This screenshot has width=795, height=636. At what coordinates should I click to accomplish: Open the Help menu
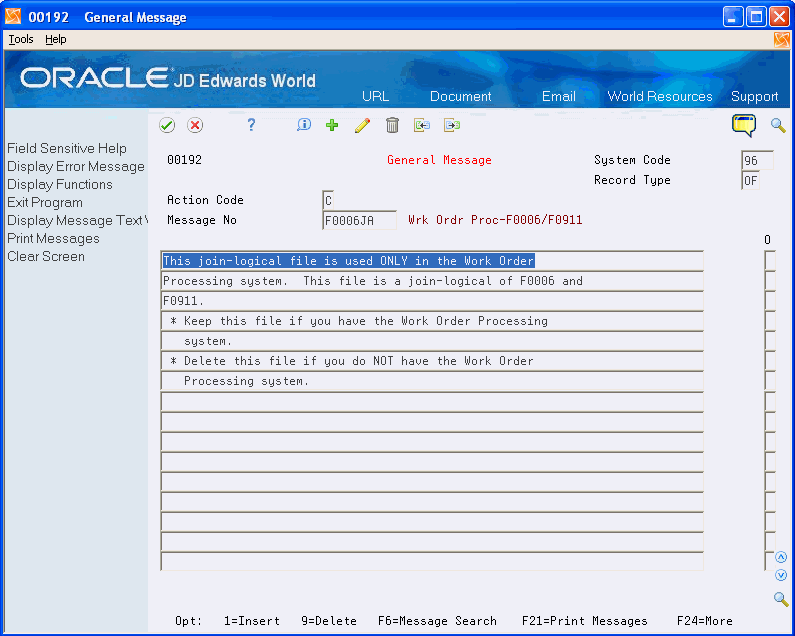click(x=56, y=39)
